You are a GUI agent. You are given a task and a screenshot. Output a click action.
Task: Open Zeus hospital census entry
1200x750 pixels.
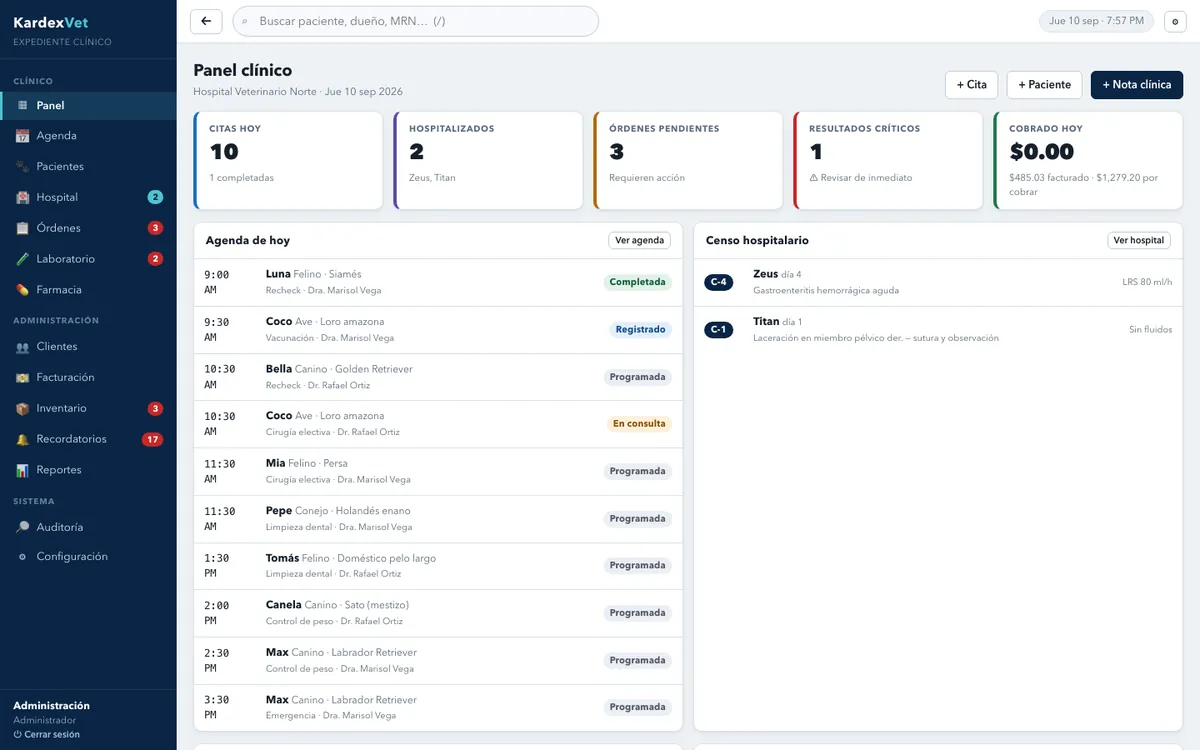pos(938,282)
